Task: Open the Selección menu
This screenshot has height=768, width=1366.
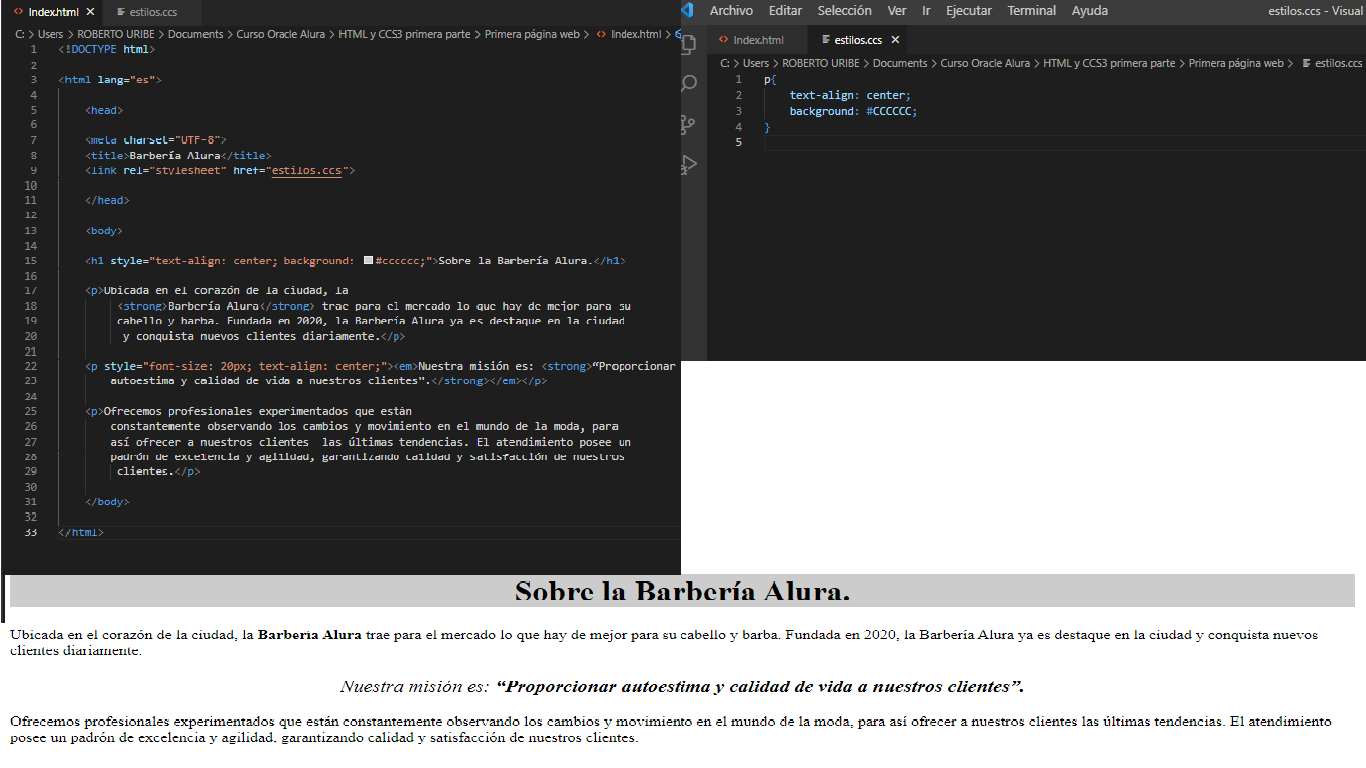Action: tap(844, 10)
